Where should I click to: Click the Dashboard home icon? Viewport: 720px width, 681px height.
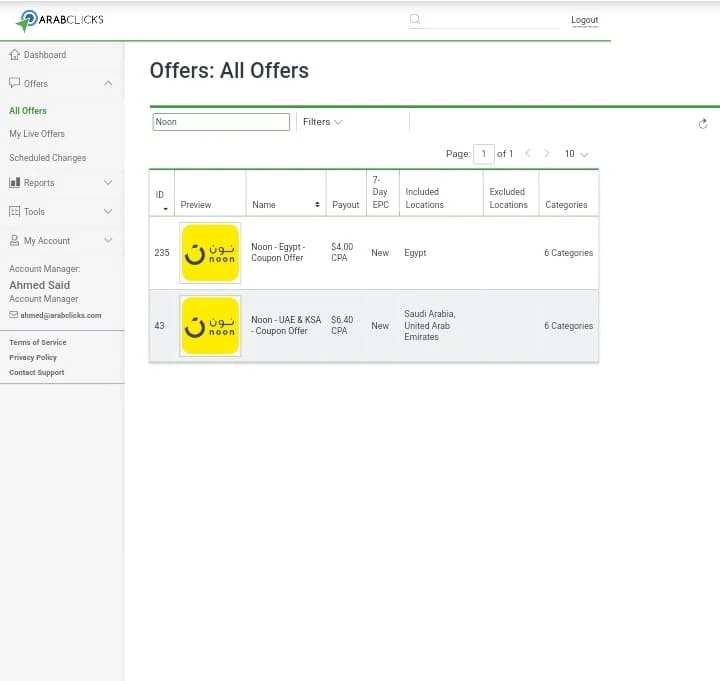(15, 55)
